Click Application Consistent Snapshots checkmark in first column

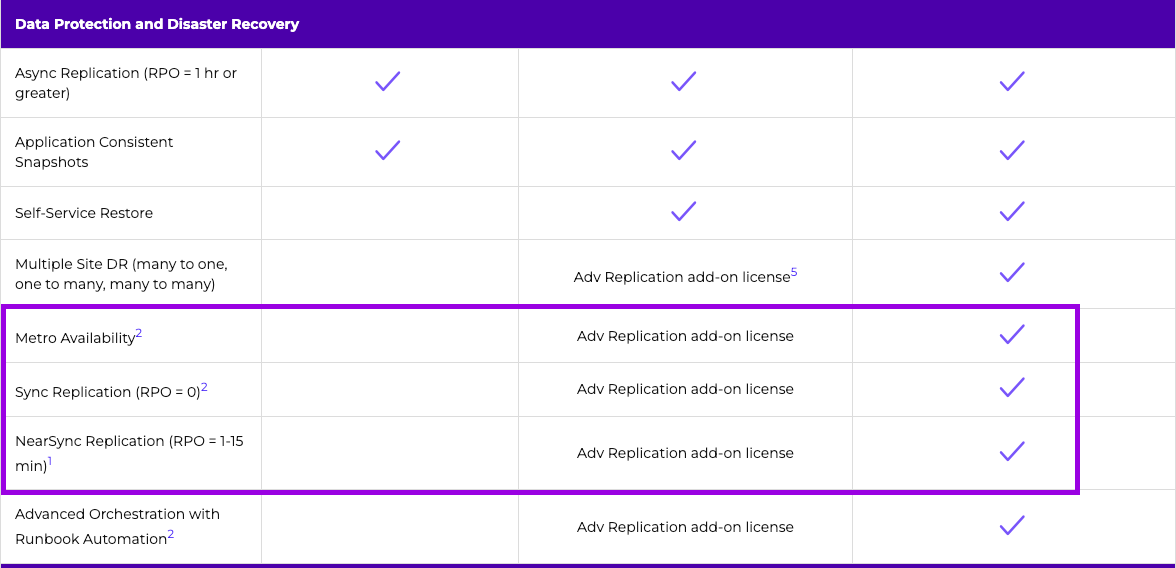point(388,150)
